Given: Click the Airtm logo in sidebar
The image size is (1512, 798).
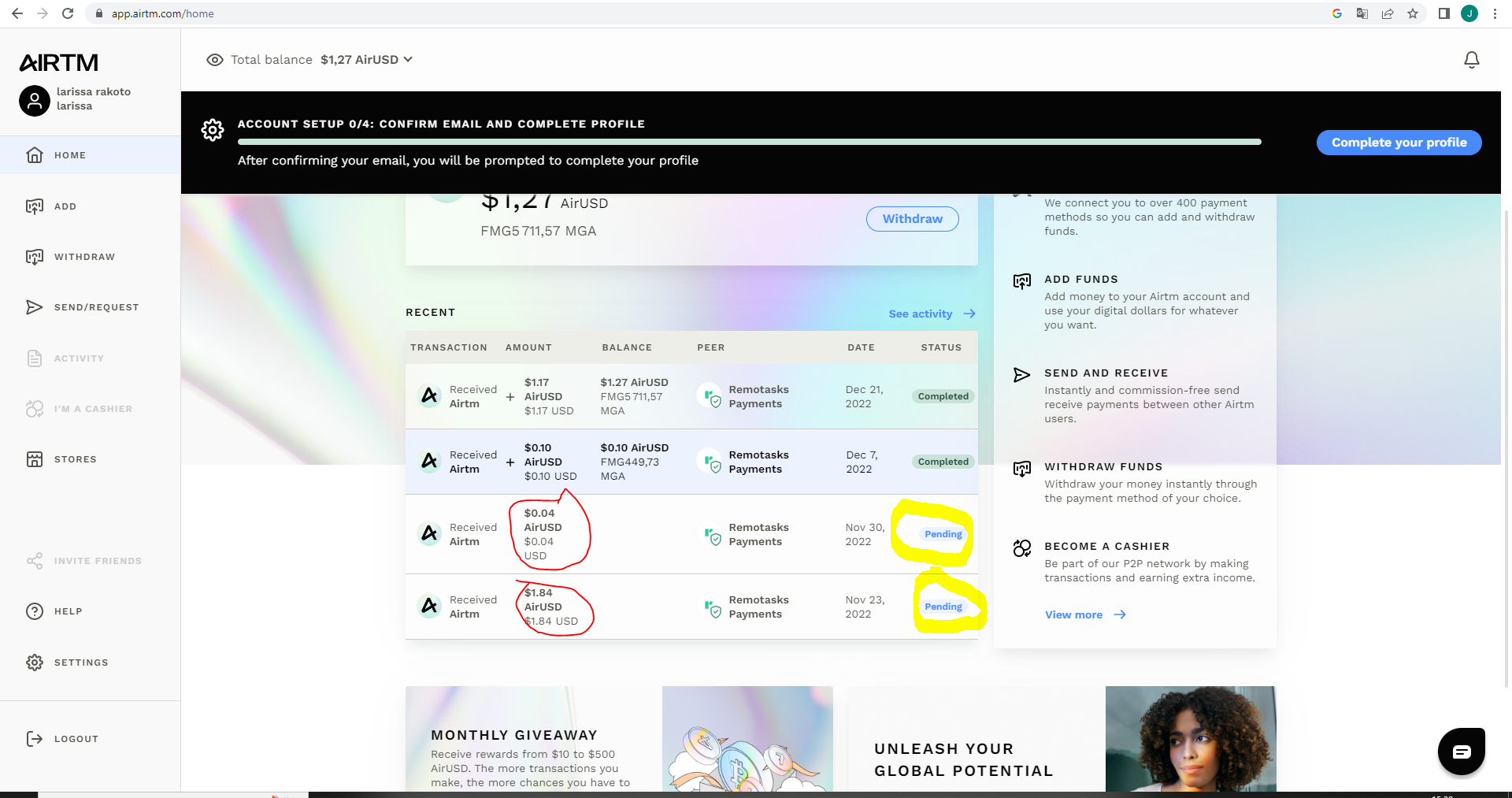Looking at the screenshot, I should [x=59, y=62].
